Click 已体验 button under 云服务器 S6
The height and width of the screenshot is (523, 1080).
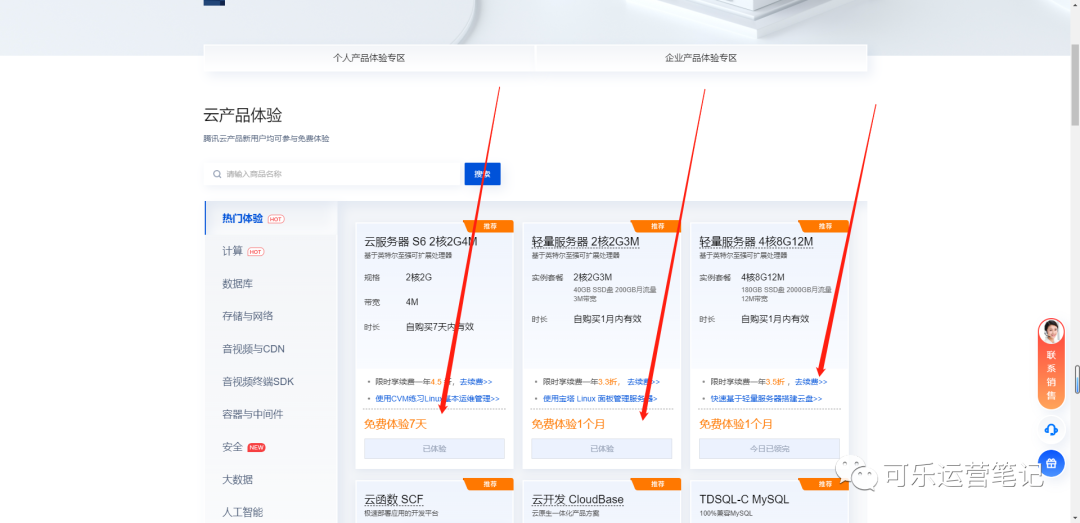(435, 449)
